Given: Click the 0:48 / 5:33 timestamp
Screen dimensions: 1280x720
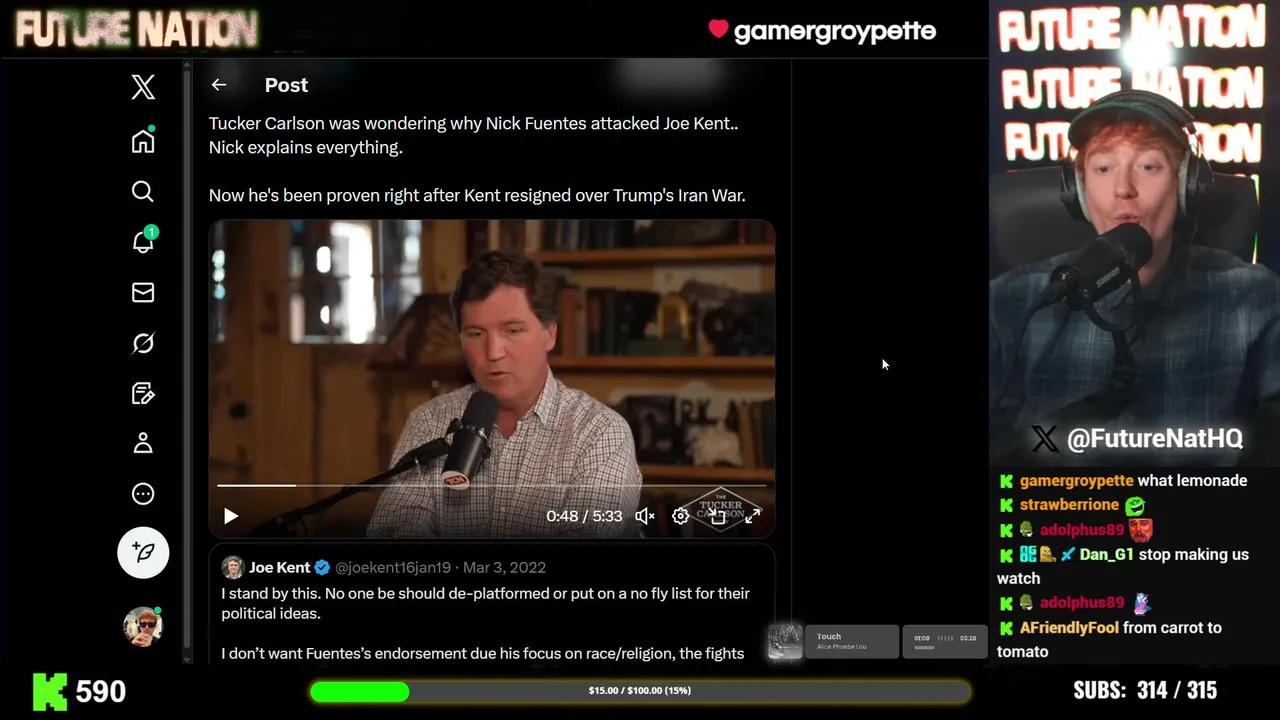Looking at the screenshot, I should tap(584, 516).
